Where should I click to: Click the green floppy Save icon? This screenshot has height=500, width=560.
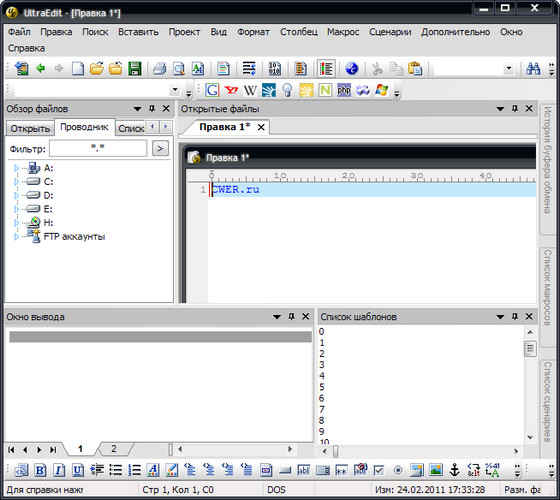pyautogui.click(x=135, y=69)
